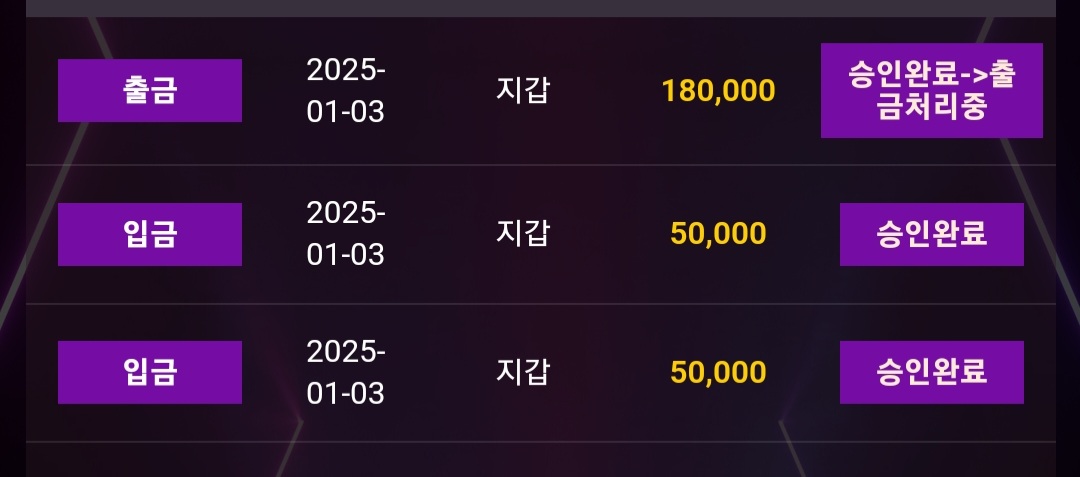Select the 180,000 withdrawal amount
This screenshot has width=1080, height=477.
[x=718, y=91]
